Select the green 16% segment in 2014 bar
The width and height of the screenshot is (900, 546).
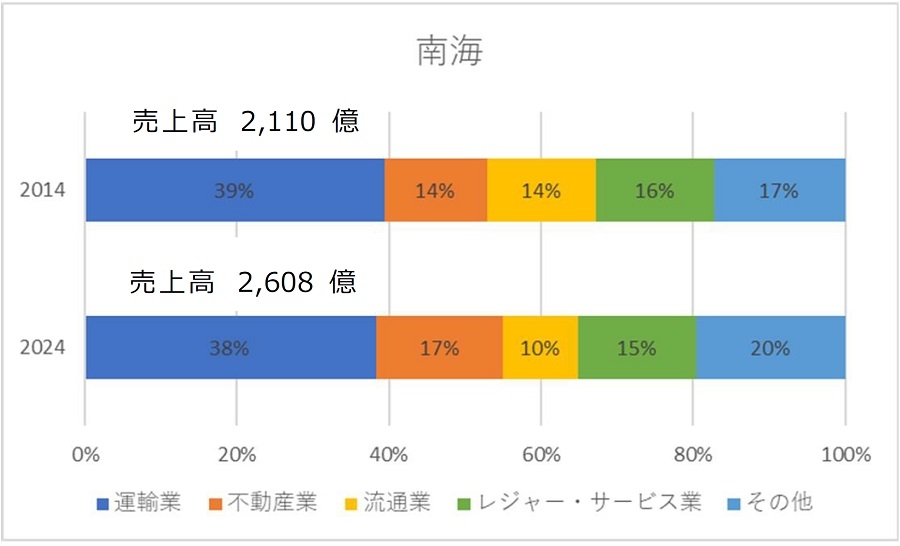point(655,190)
